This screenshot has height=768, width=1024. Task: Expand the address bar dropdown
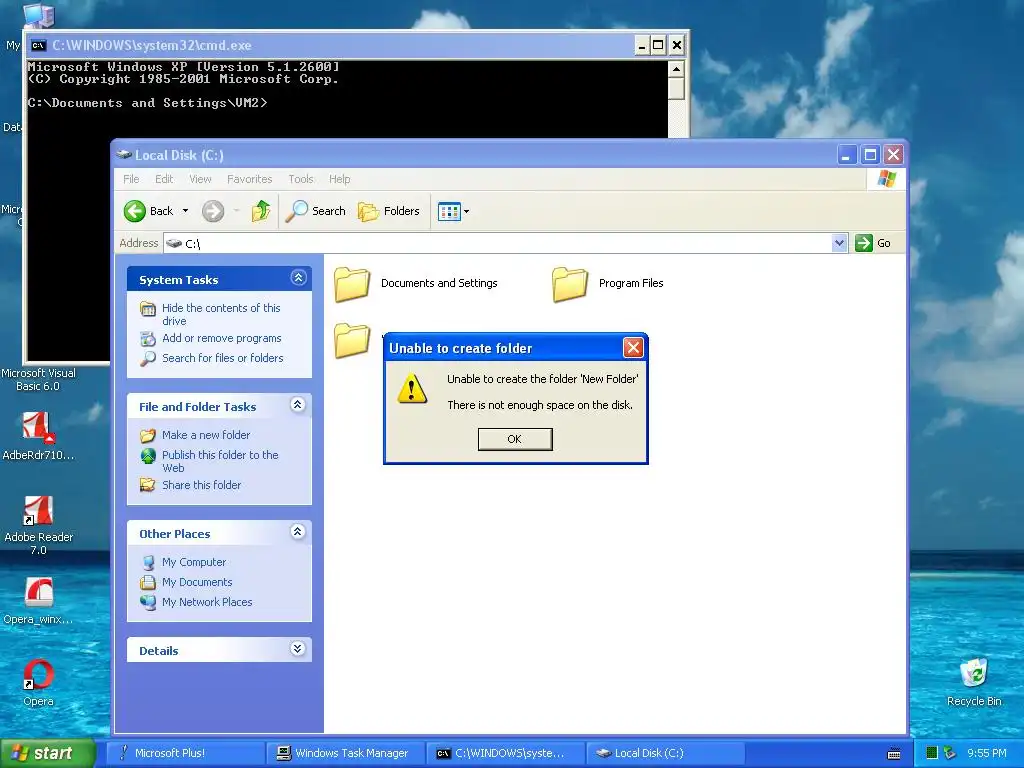pyautogui.click(x=840, y=243)
